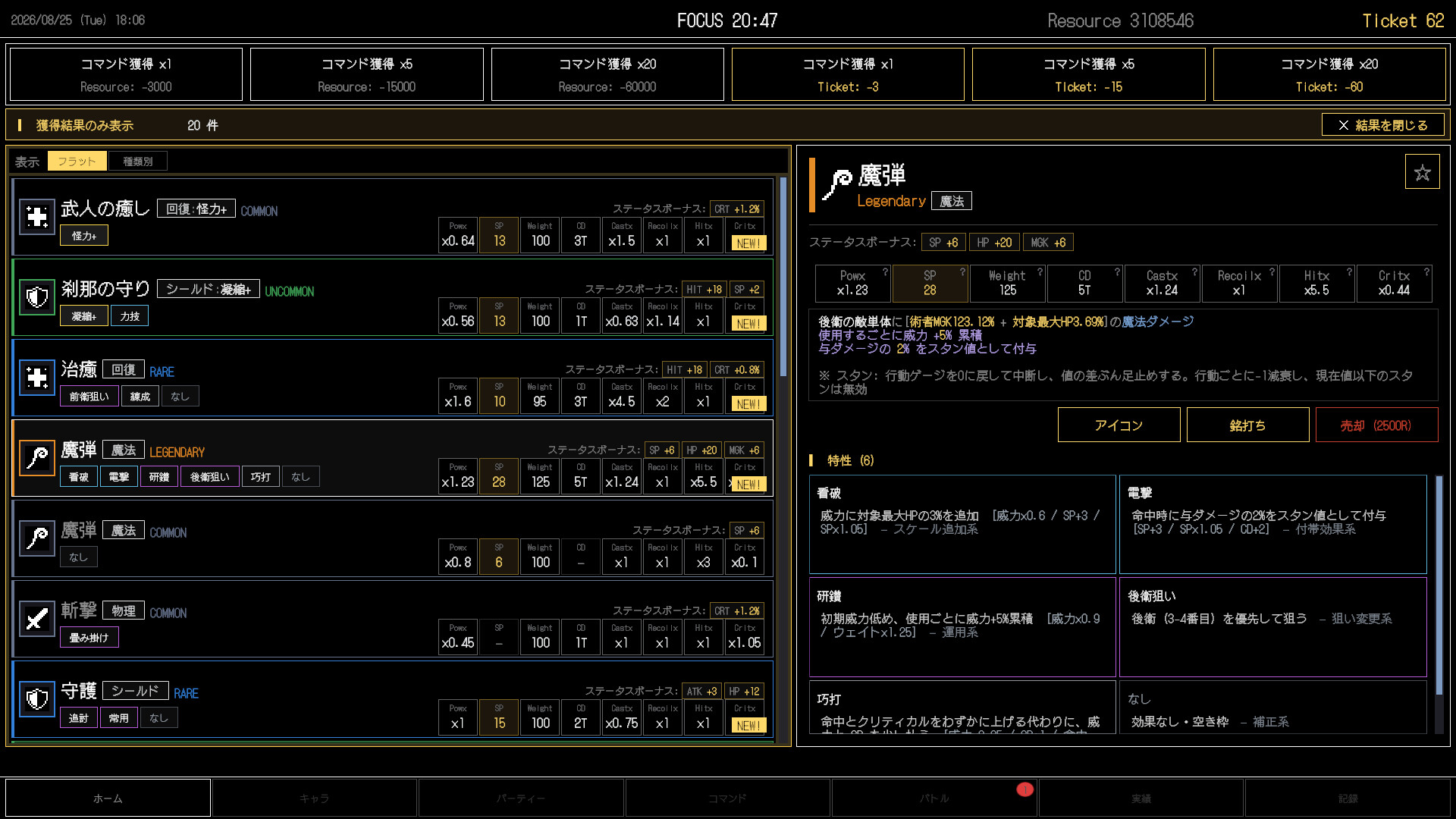The image size is (1456, 819).
Task: Click the 怪力+ tag under 武人の癒し
Action: [x=84, y=236]
